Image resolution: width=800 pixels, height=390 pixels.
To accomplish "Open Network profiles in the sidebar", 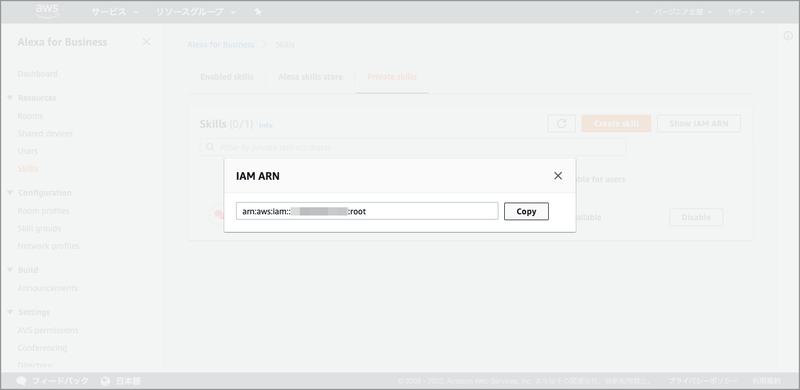I will (x=48, y=246).
